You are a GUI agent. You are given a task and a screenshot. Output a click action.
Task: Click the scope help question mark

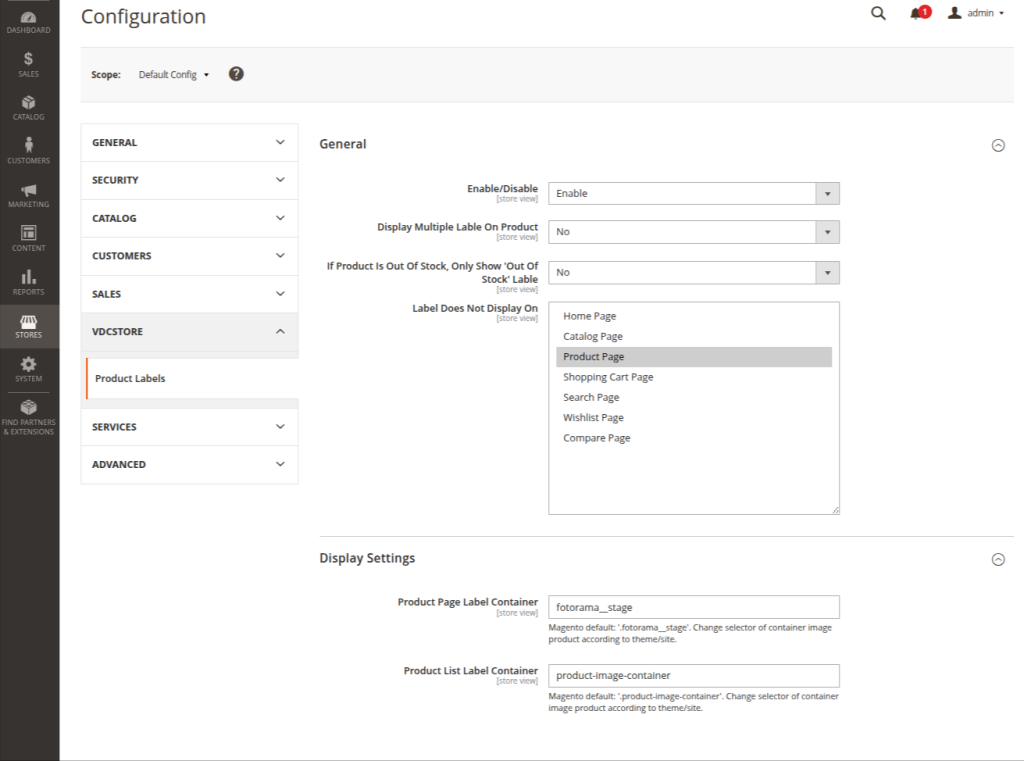(x=236, y=74)
